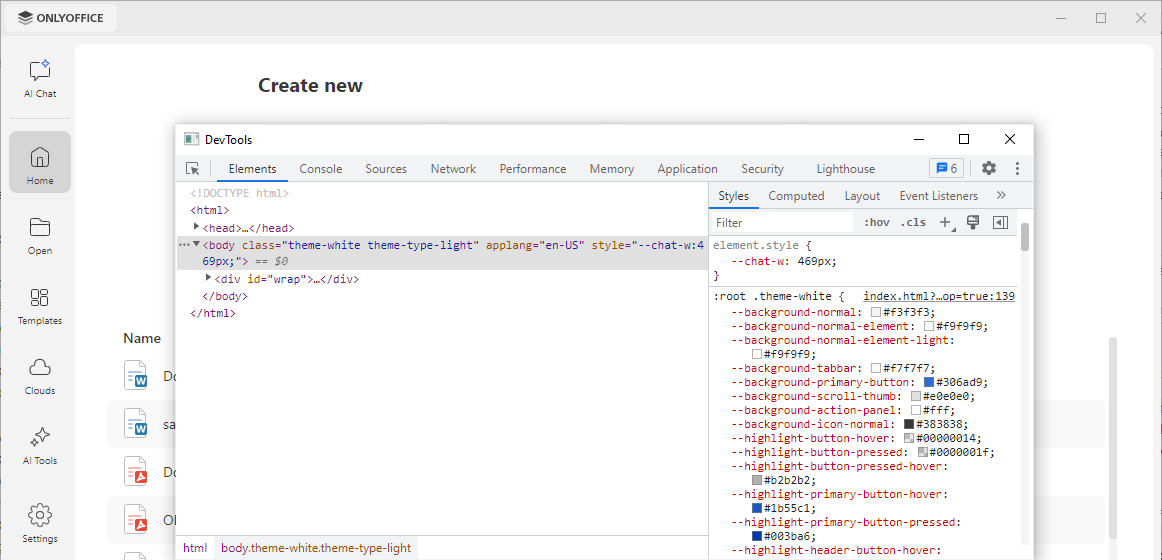Viewport: 1162px width, 560px height.
Task: Open swatch for --background-normal #f3f3f3
Action: (x=876, y=313)
